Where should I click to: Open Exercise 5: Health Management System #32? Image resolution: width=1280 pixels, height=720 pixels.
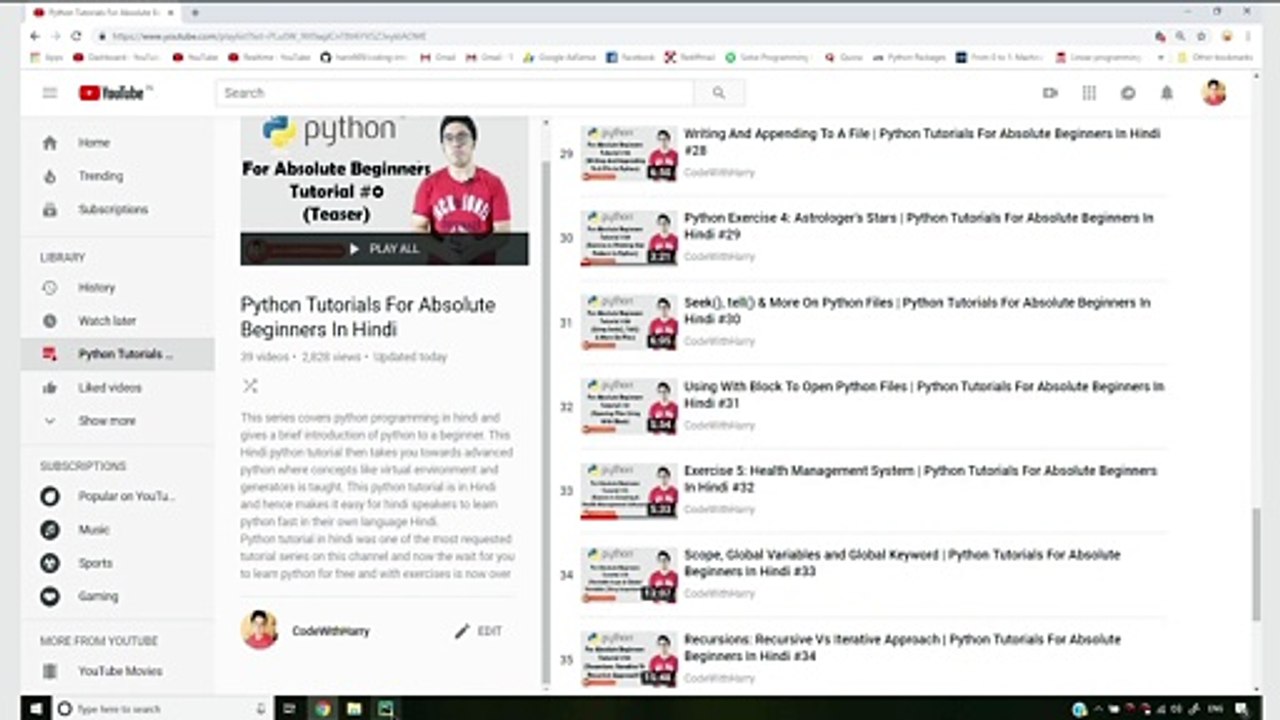coord(920,479)
